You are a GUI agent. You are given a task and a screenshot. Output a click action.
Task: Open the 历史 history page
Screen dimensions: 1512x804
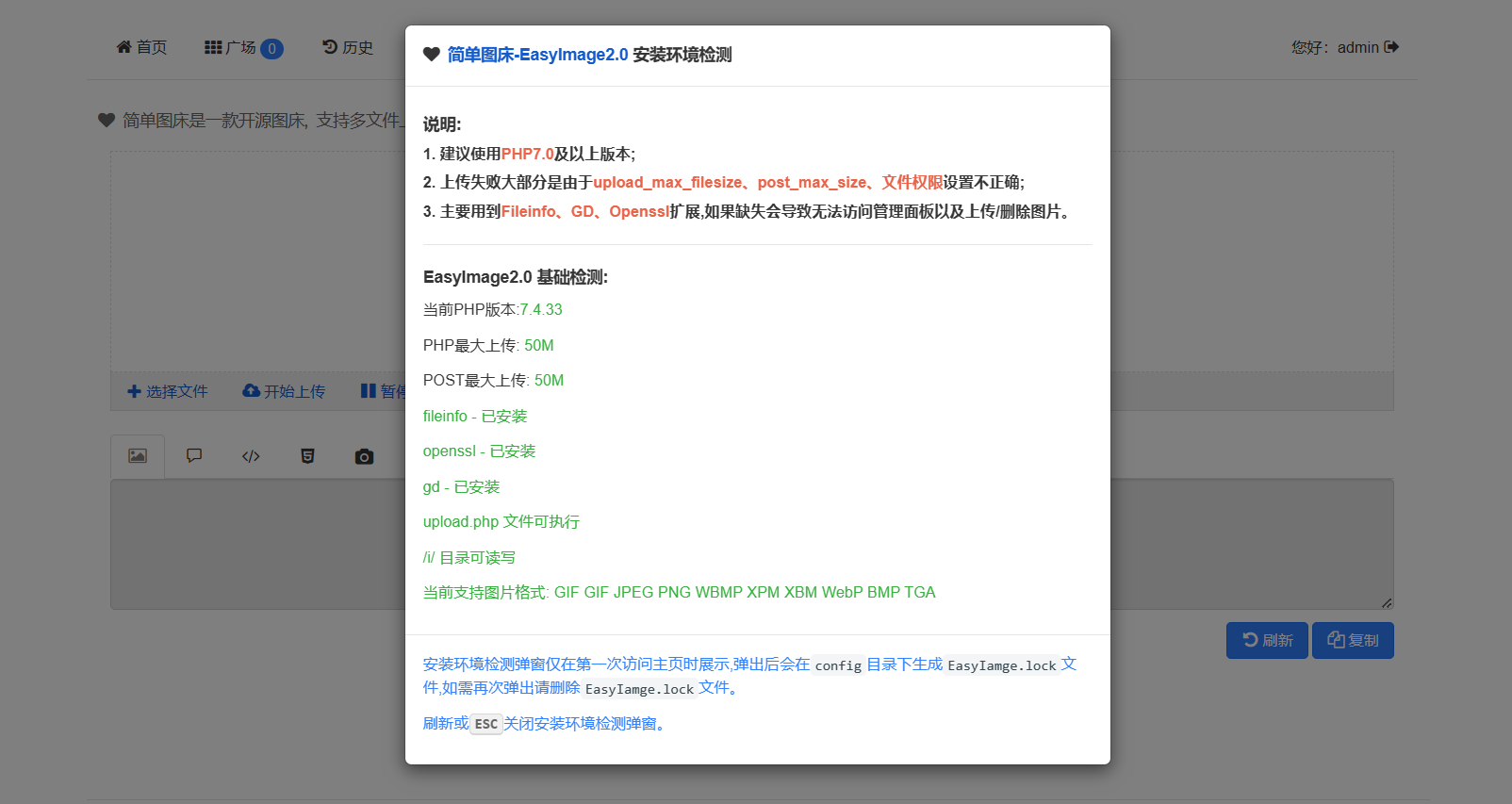(x=348, y=47)
